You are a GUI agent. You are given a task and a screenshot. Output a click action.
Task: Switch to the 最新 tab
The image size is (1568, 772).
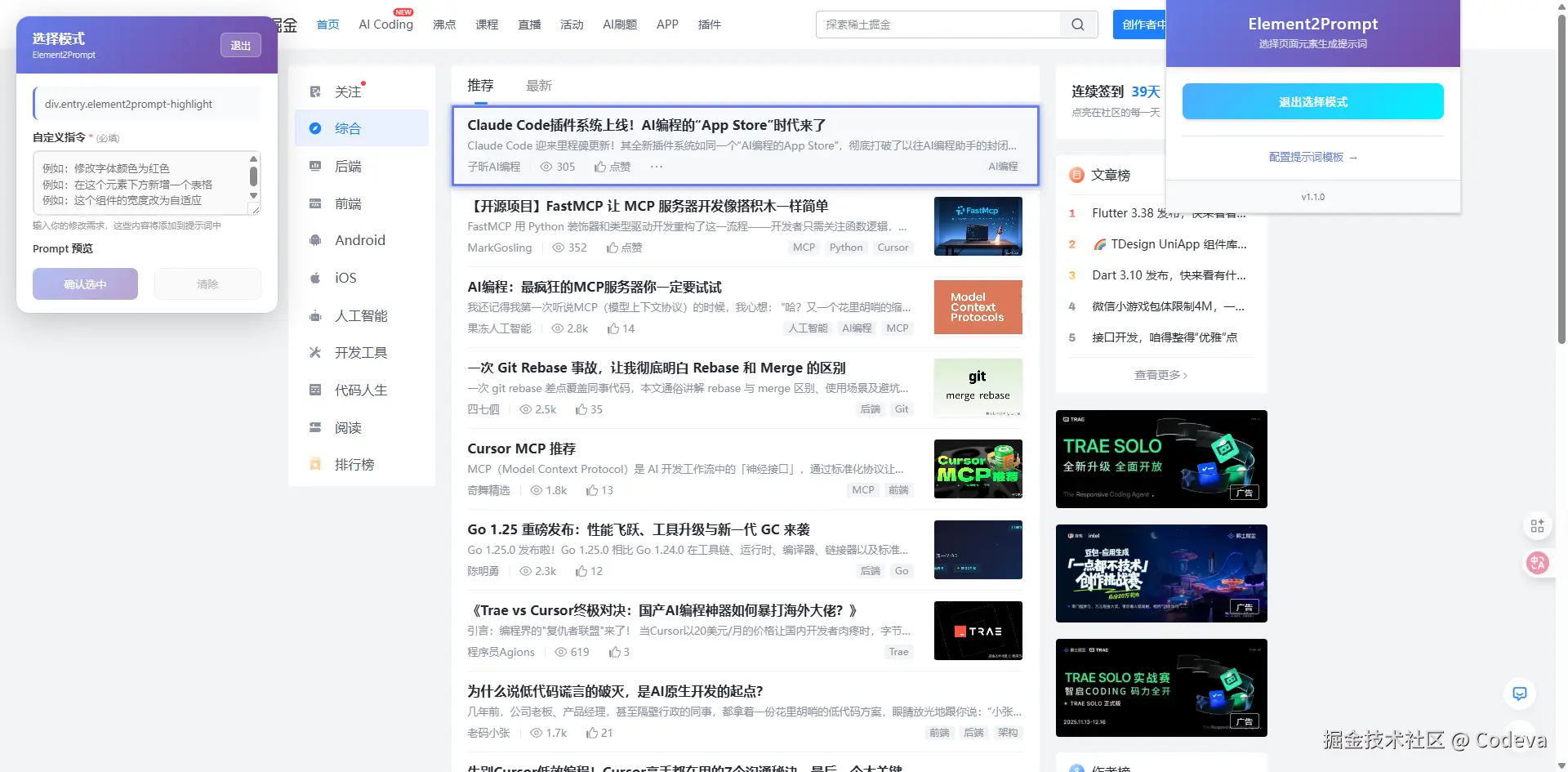539,85
